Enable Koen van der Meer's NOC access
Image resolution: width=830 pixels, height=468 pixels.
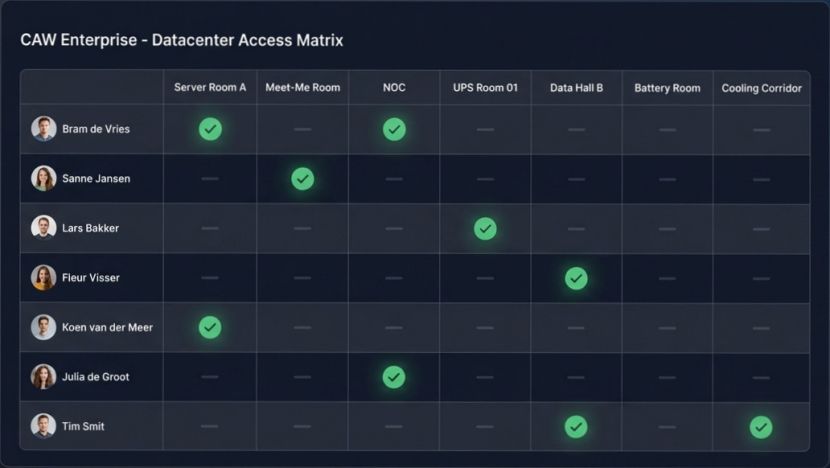coord(394,327)
